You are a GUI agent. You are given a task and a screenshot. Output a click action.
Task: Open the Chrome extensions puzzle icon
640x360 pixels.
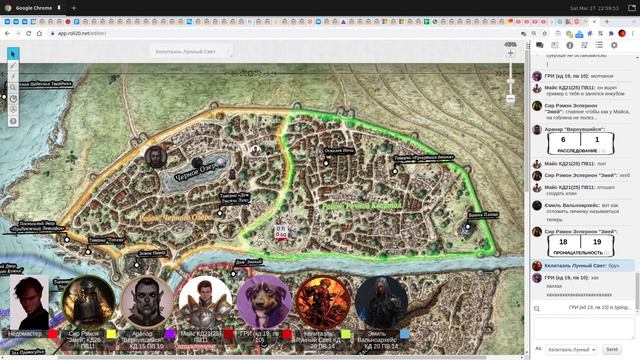611,33
